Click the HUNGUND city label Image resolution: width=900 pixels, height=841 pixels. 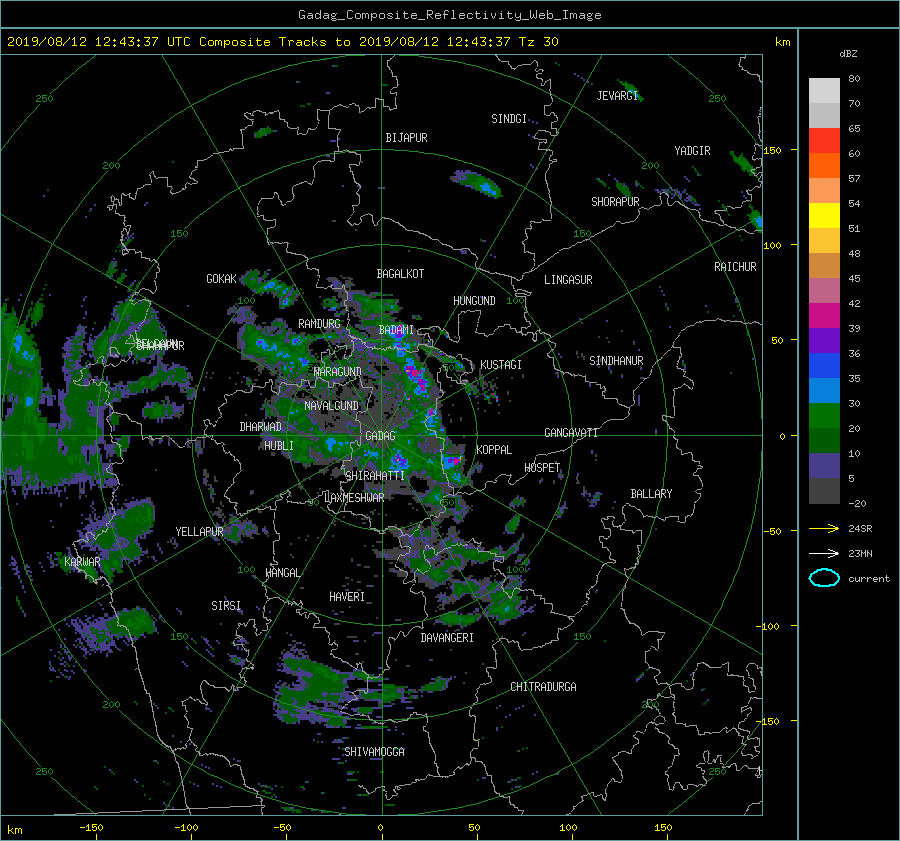click(x=474, y=301)
